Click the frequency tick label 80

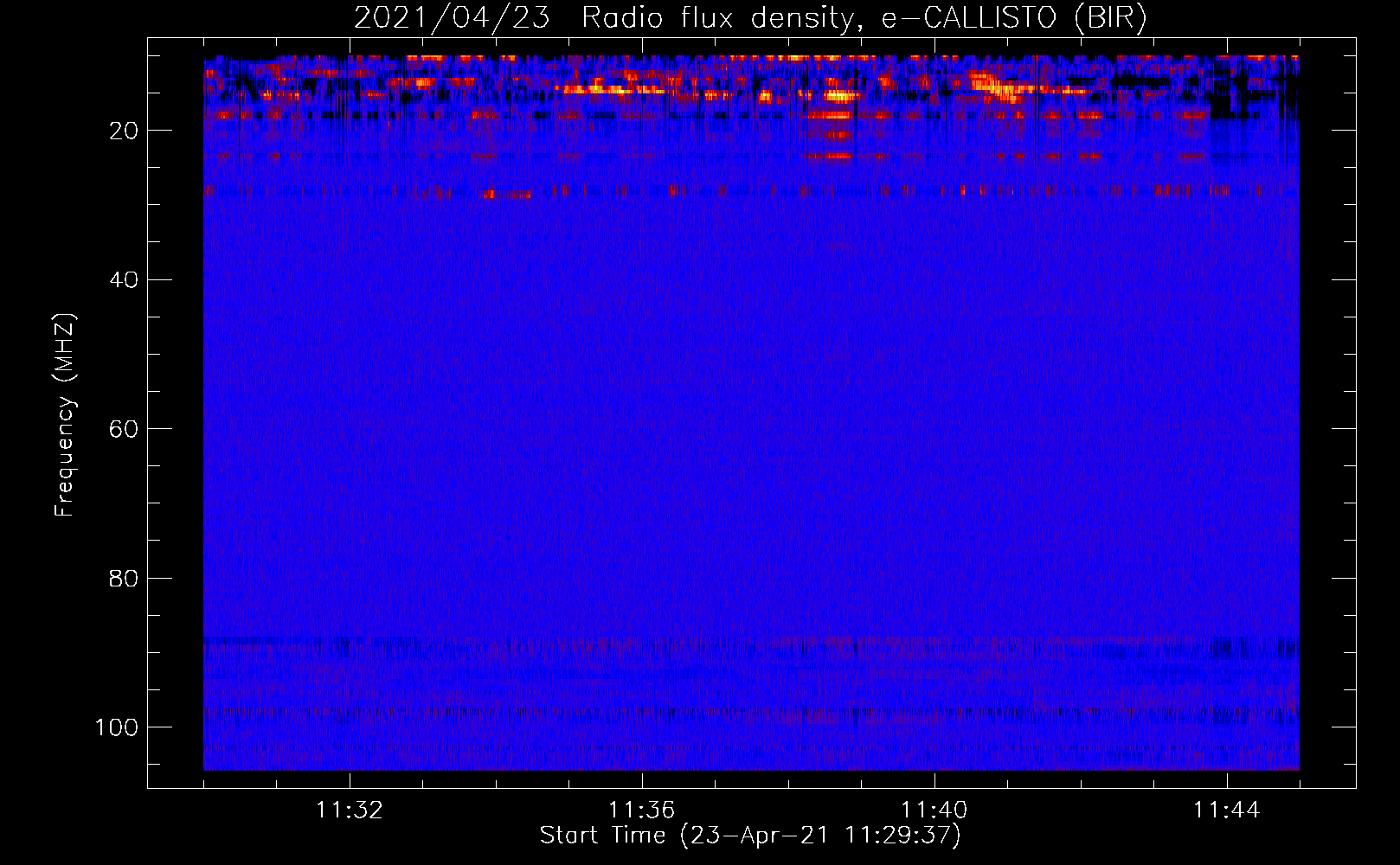[x=124, y=578]
